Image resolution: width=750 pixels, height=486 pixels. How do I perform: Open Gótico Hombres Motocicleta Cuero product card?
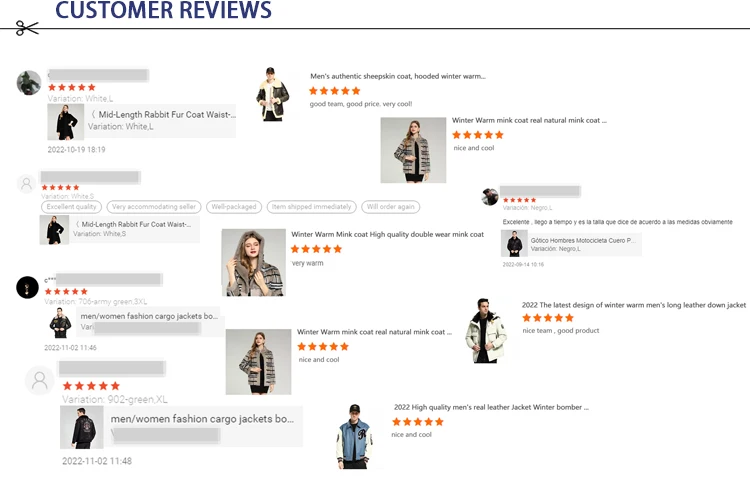click(x=571, y=243)
